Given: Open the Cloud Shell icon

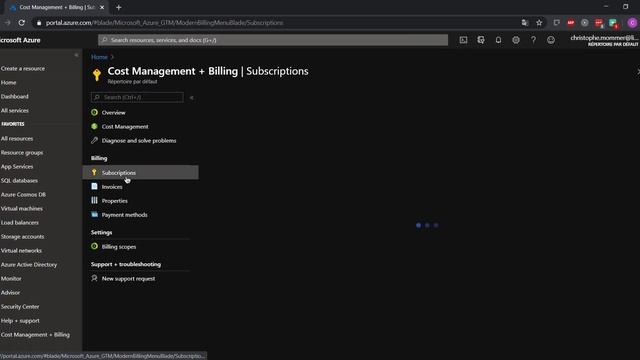Looking at the screenshot, I should (463, 40).
